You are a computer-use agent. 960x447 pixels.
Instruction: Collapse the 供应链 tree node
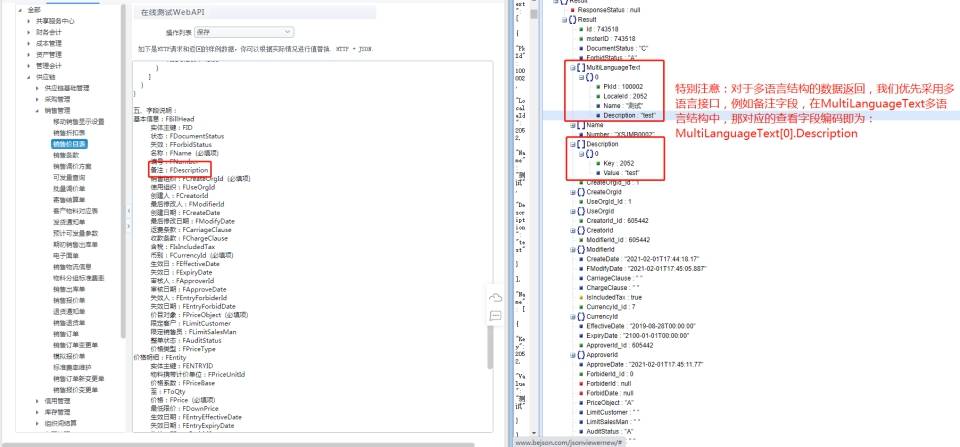[x=29, y=77]
